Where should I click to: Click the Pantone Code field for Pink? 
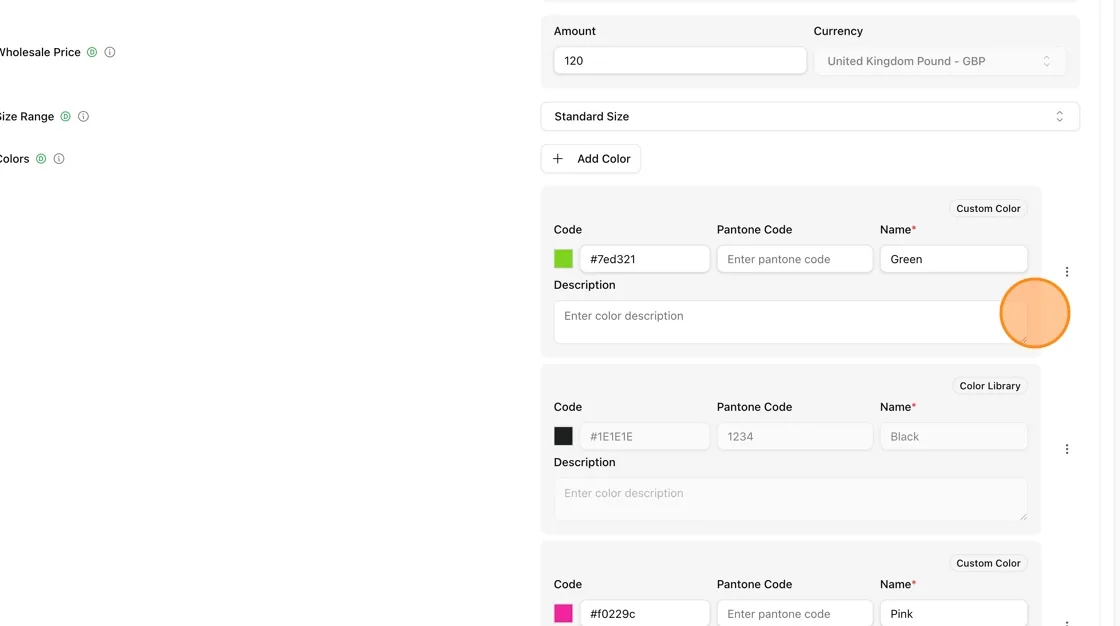[x=794, y=613]
